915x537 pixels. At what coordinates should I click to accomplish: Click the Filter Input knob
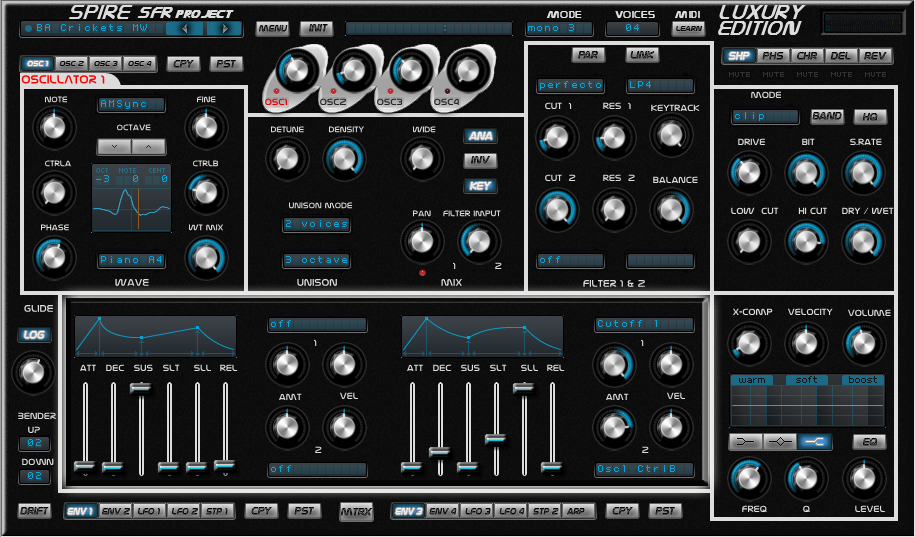479,241
